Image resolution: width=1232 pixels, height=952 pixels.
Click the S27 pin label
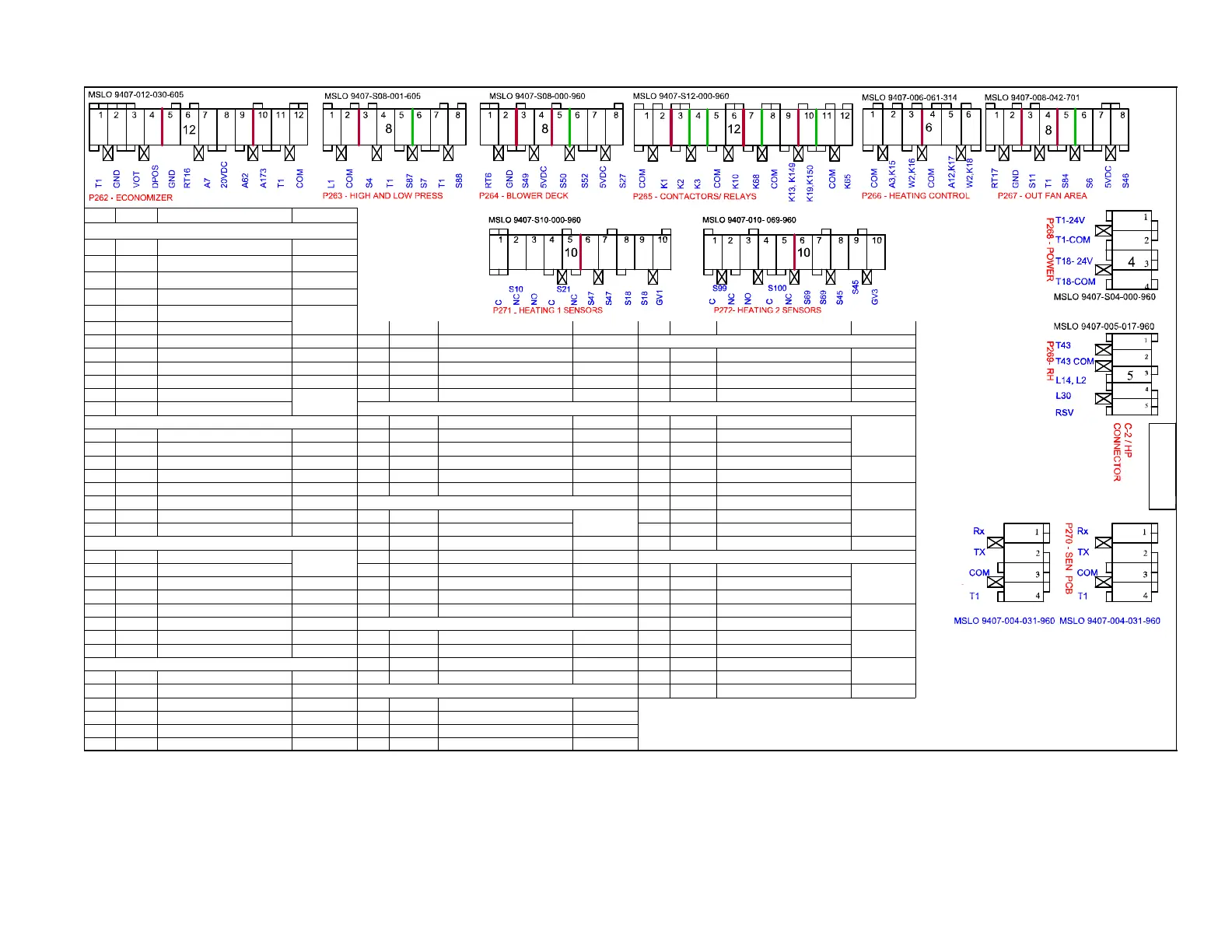coord(622,180)
